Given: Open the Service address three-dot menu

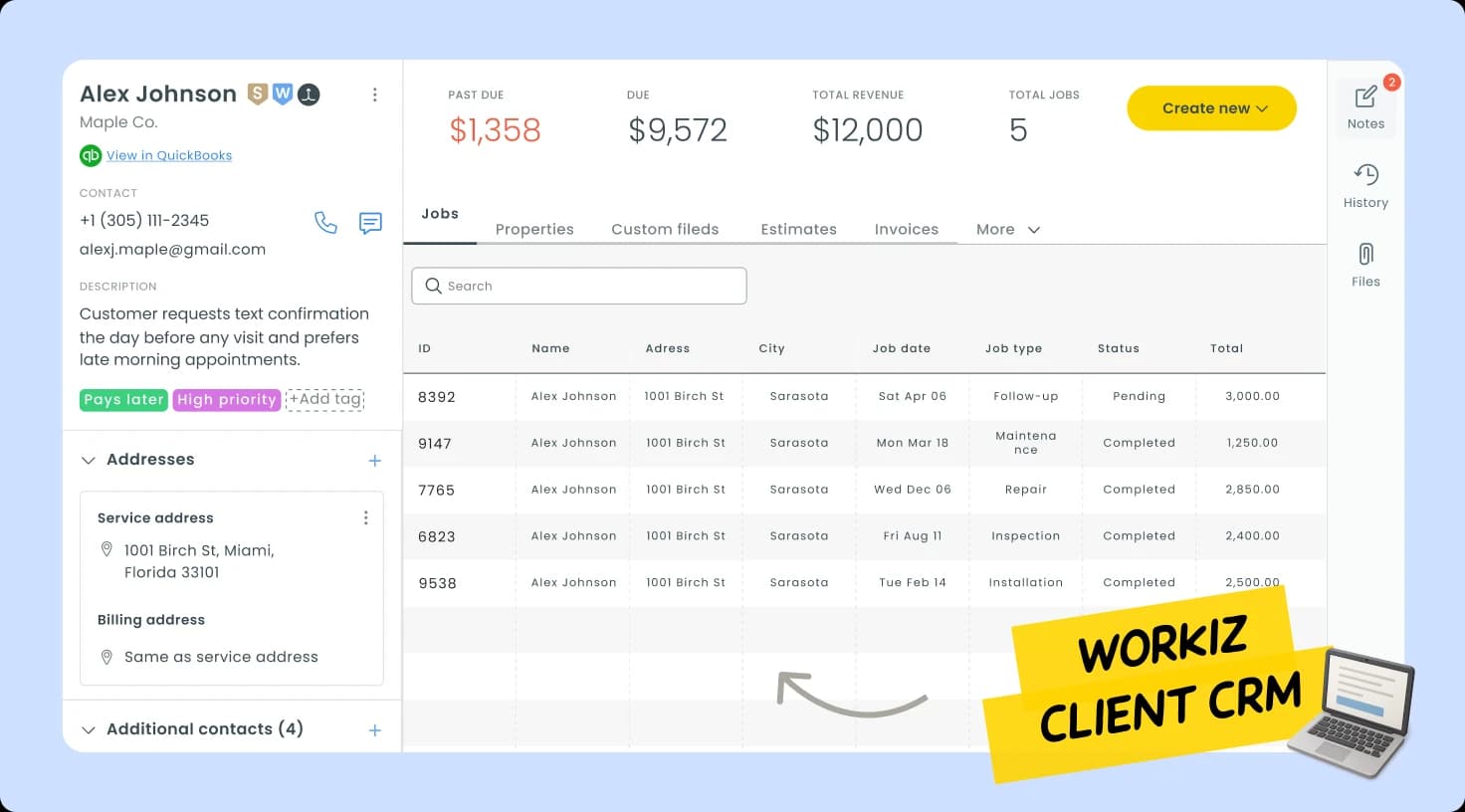Looking at the screenshot, I should [x=365, y=517].
